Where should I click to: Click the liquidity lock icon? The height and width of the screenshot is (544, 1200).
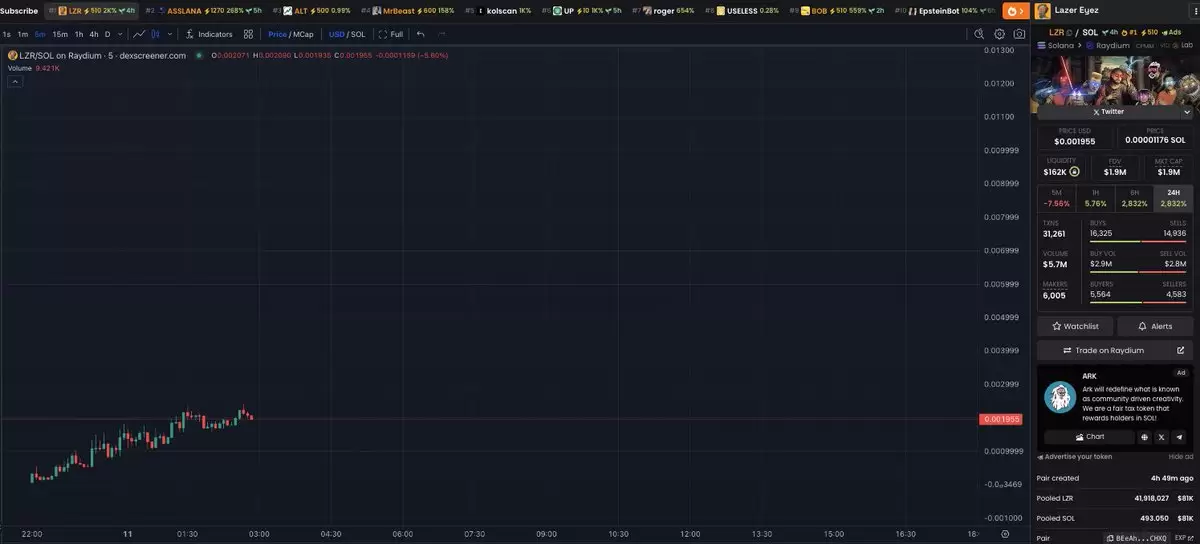[x=1074, y=171]
